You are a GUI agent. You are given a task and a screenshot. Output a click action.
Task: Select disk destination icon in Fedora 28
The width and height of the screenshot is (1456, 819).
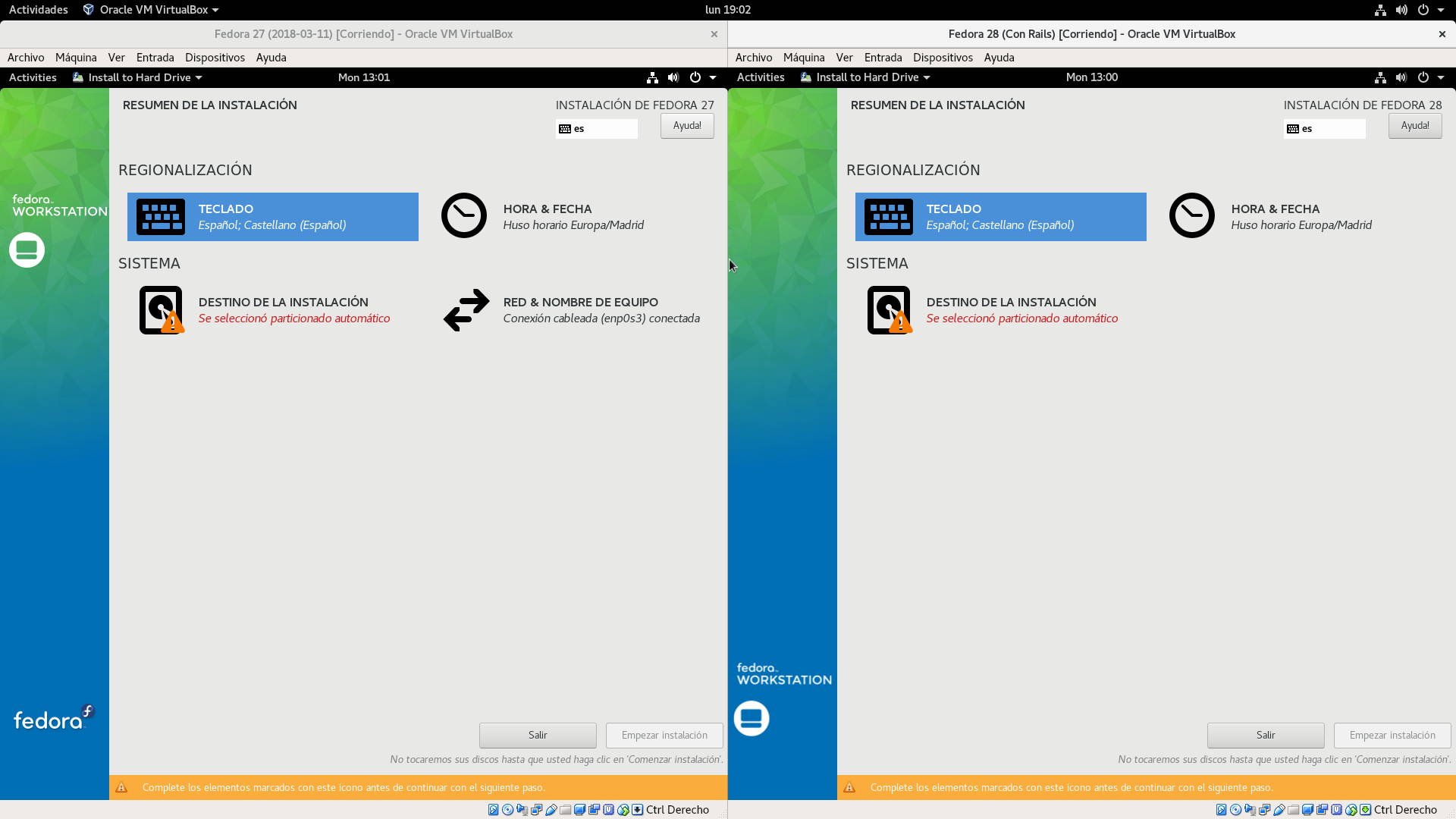[x=889, y=310]
